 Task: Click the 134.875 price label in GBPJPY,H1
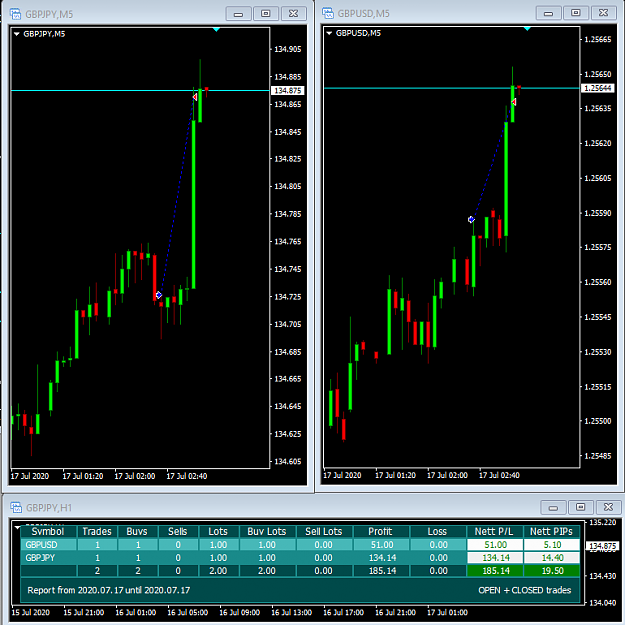click(602, 546)
